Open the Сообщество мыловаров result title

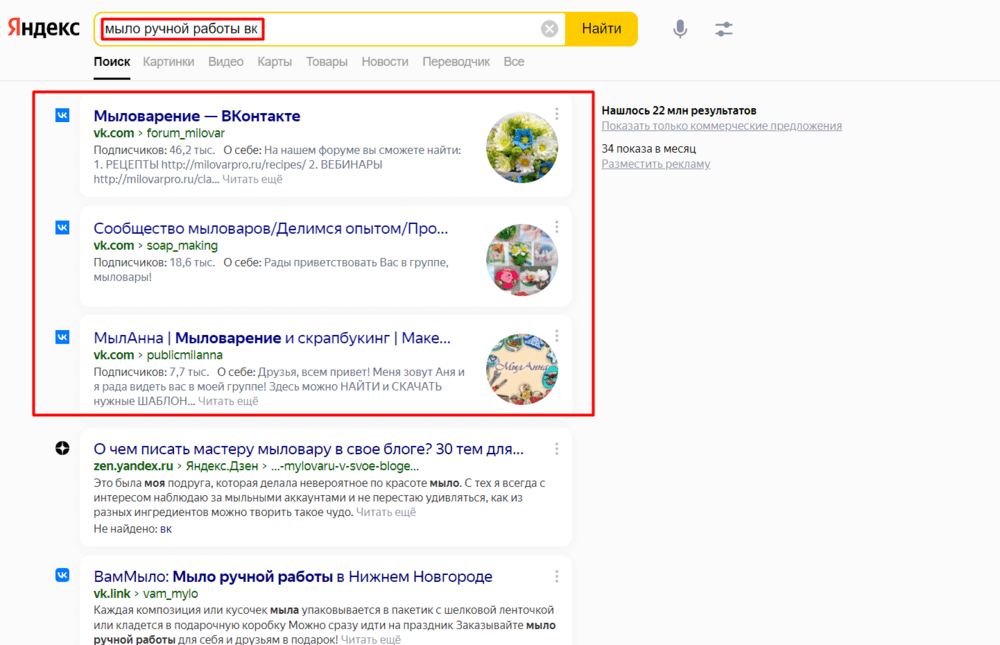pos(271,228)
